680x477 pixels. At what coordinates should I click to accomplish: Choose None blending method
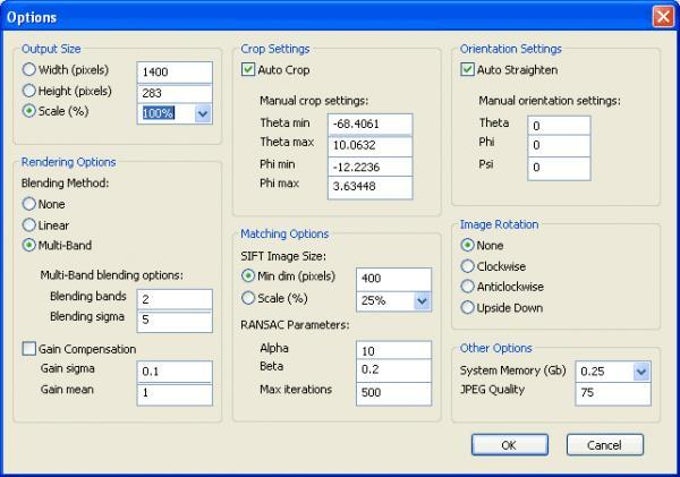(29, 204)
